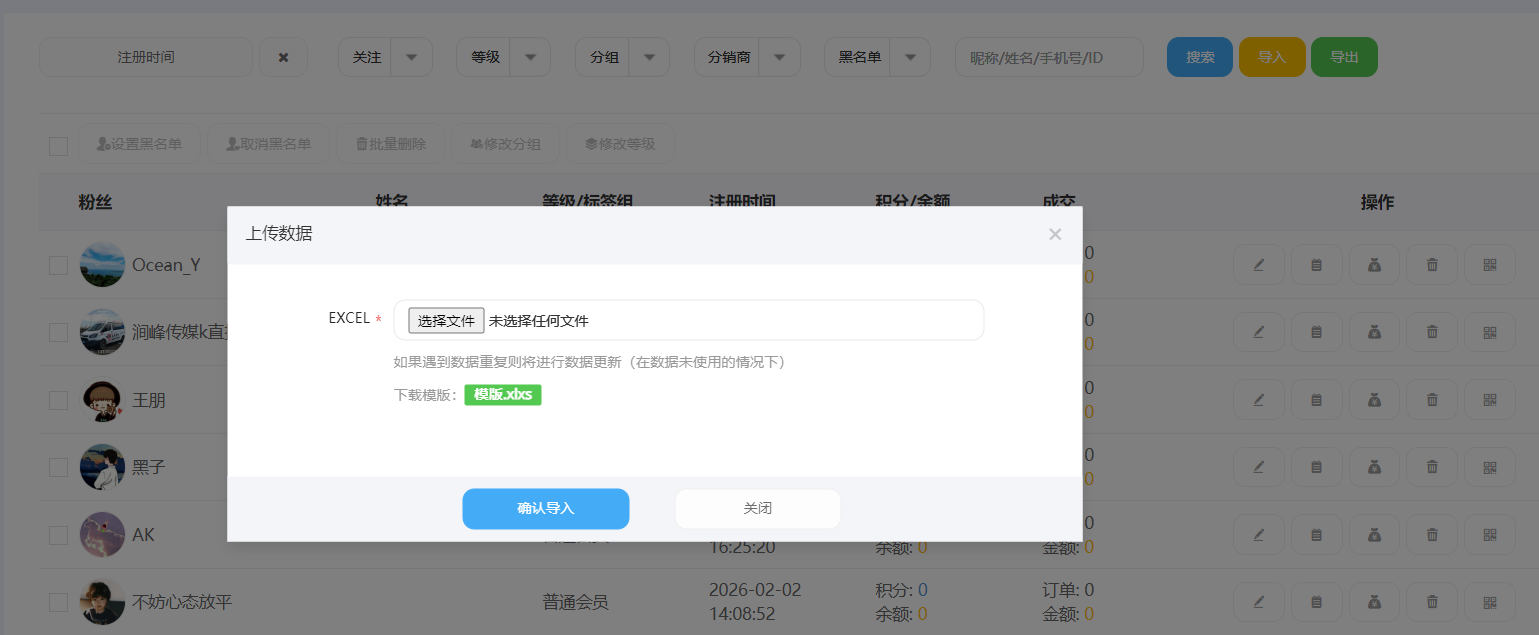The image size is (1539, 635).
Task: Expand the 黑名单 filter dropdown
Action: click(910, 58)
